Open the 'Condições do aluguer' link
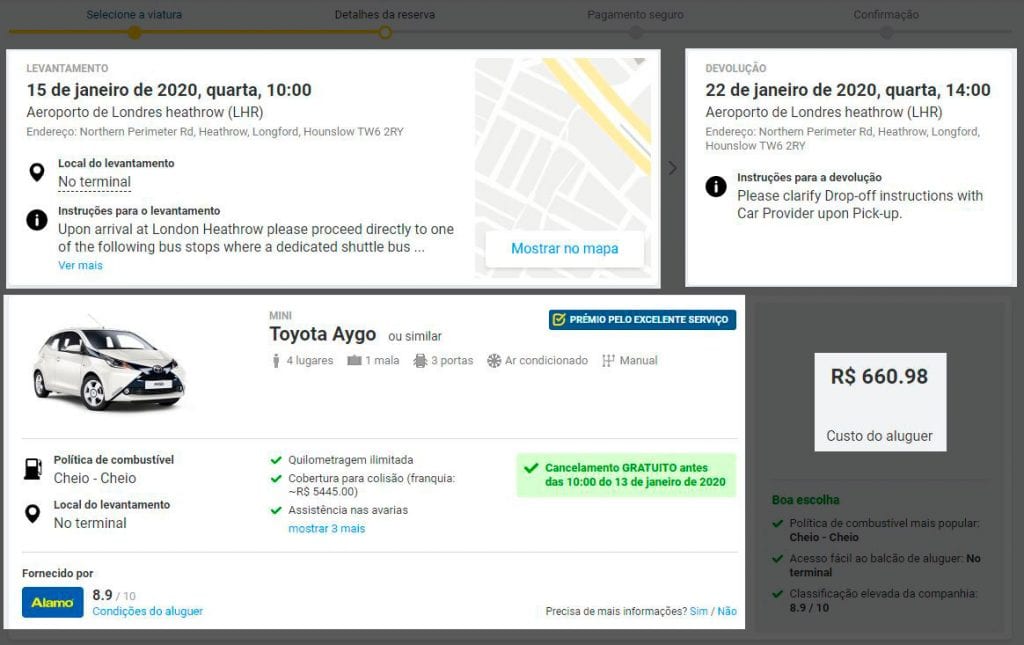The width and height of the screenshot is (1024, 645). 148,611
